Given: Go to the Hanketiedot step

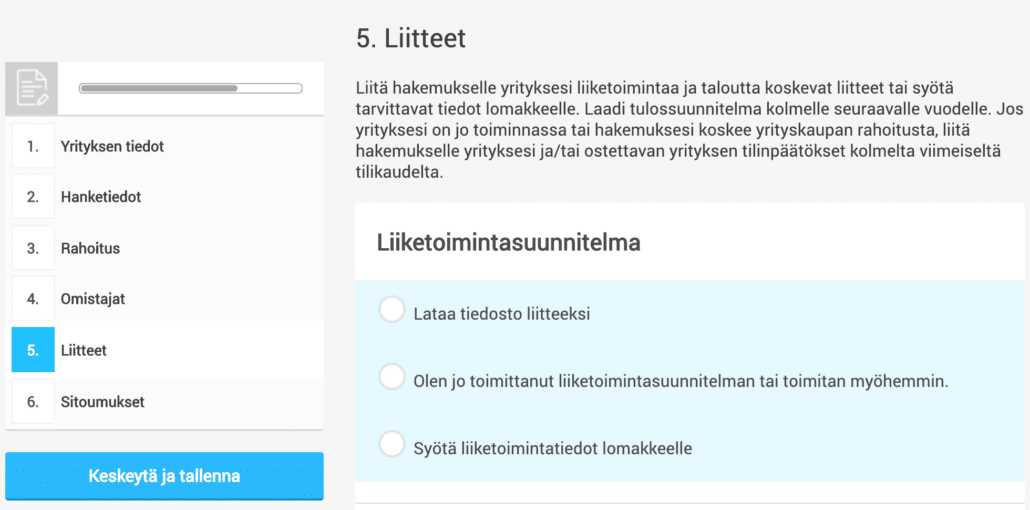Looking at the screenshot, I should click(x=101, y=197).
